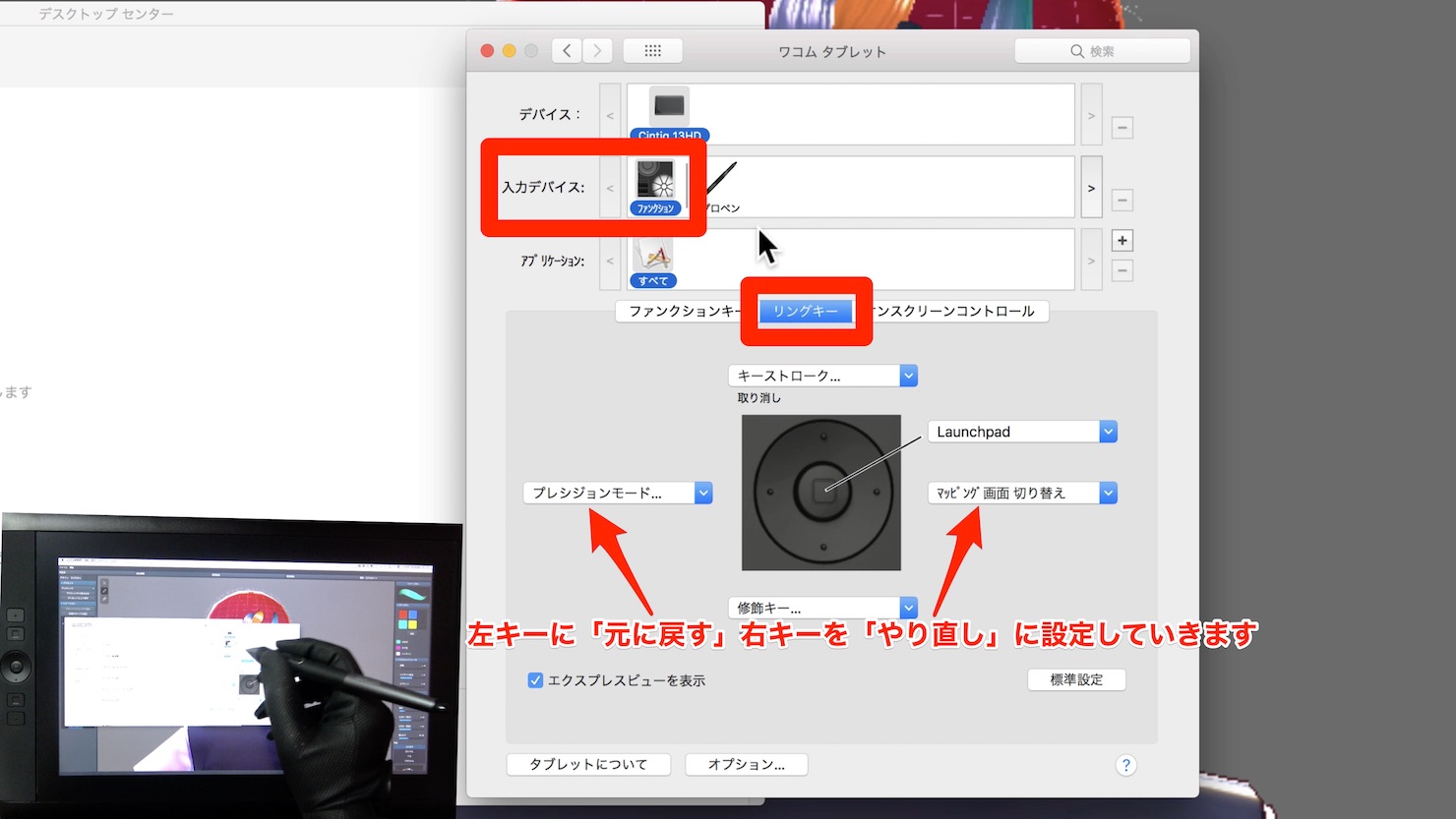
Task: Click the 検索 search field
Action: pyautogui.click(x=1102, y=51)
